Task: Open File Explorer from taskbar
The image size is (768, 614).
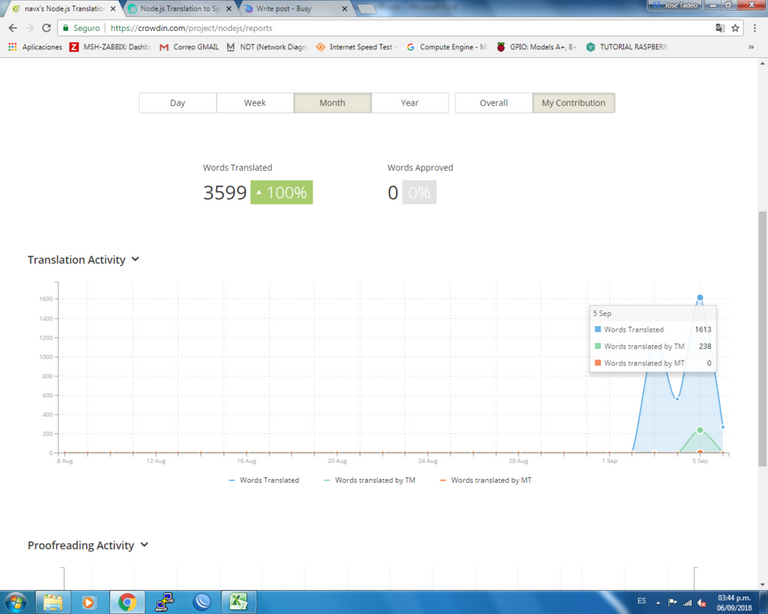Action: [53, 602]
